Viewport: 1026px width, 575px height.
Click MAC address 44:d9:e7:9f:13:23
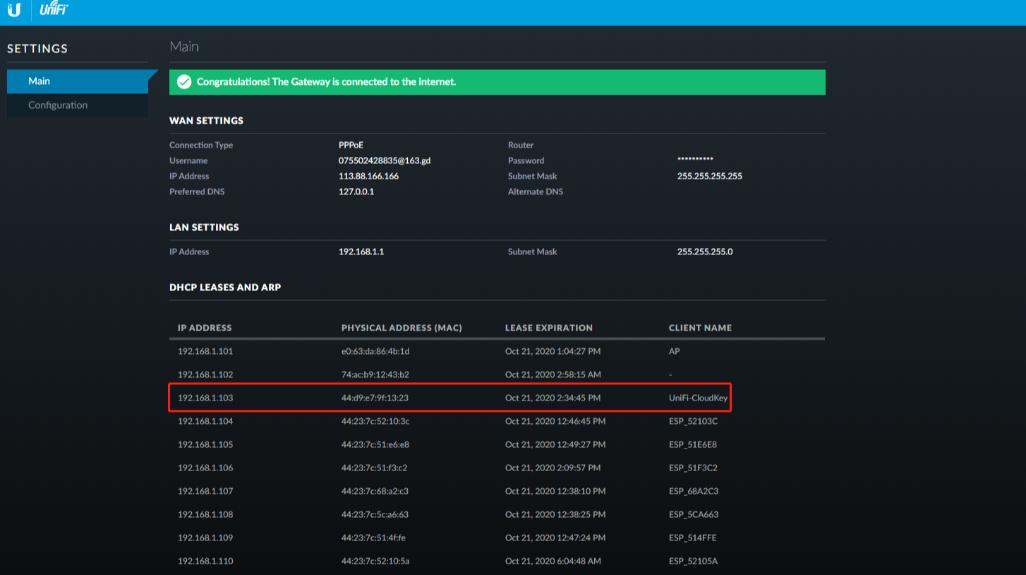(x=374, y=398)
